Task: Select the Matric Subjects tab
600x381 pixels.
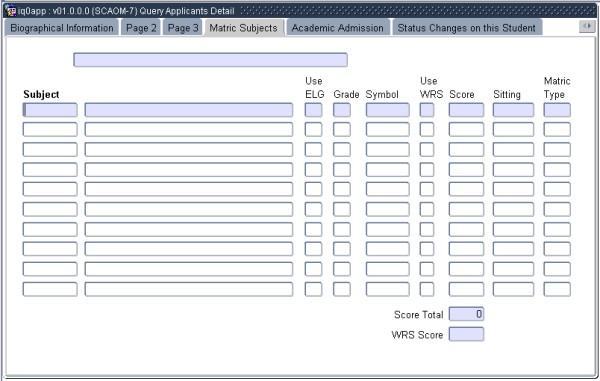Action: tap(244, 28)
